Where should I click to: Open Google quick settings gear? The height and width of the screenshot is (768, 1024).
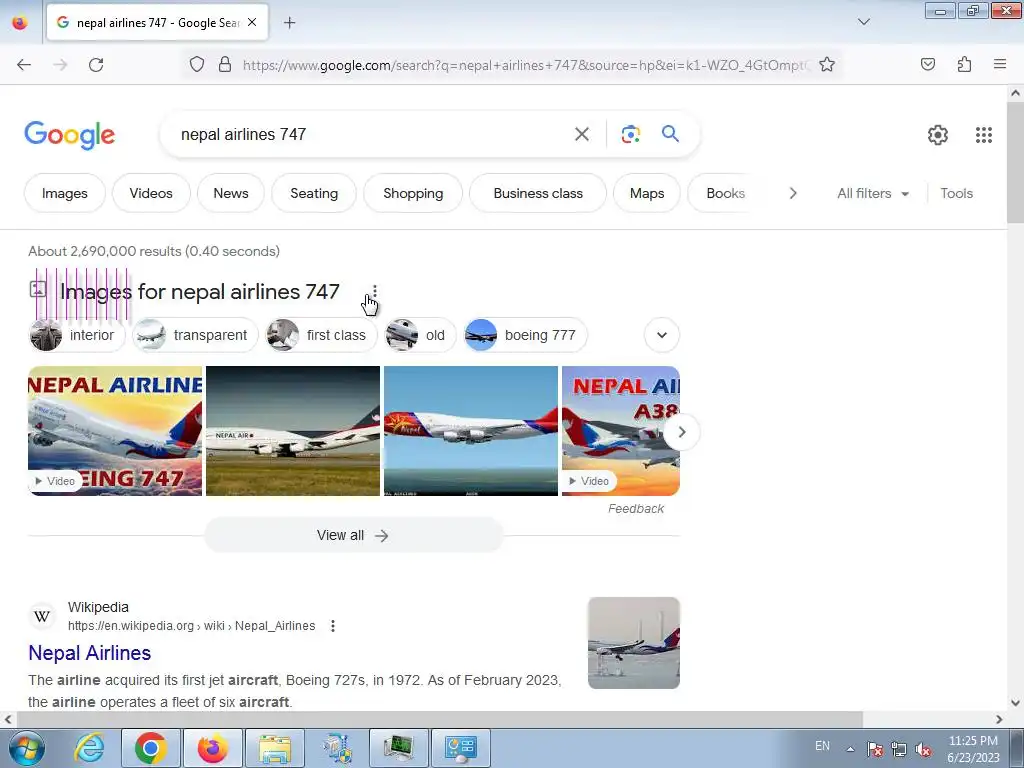pos(938,135)
